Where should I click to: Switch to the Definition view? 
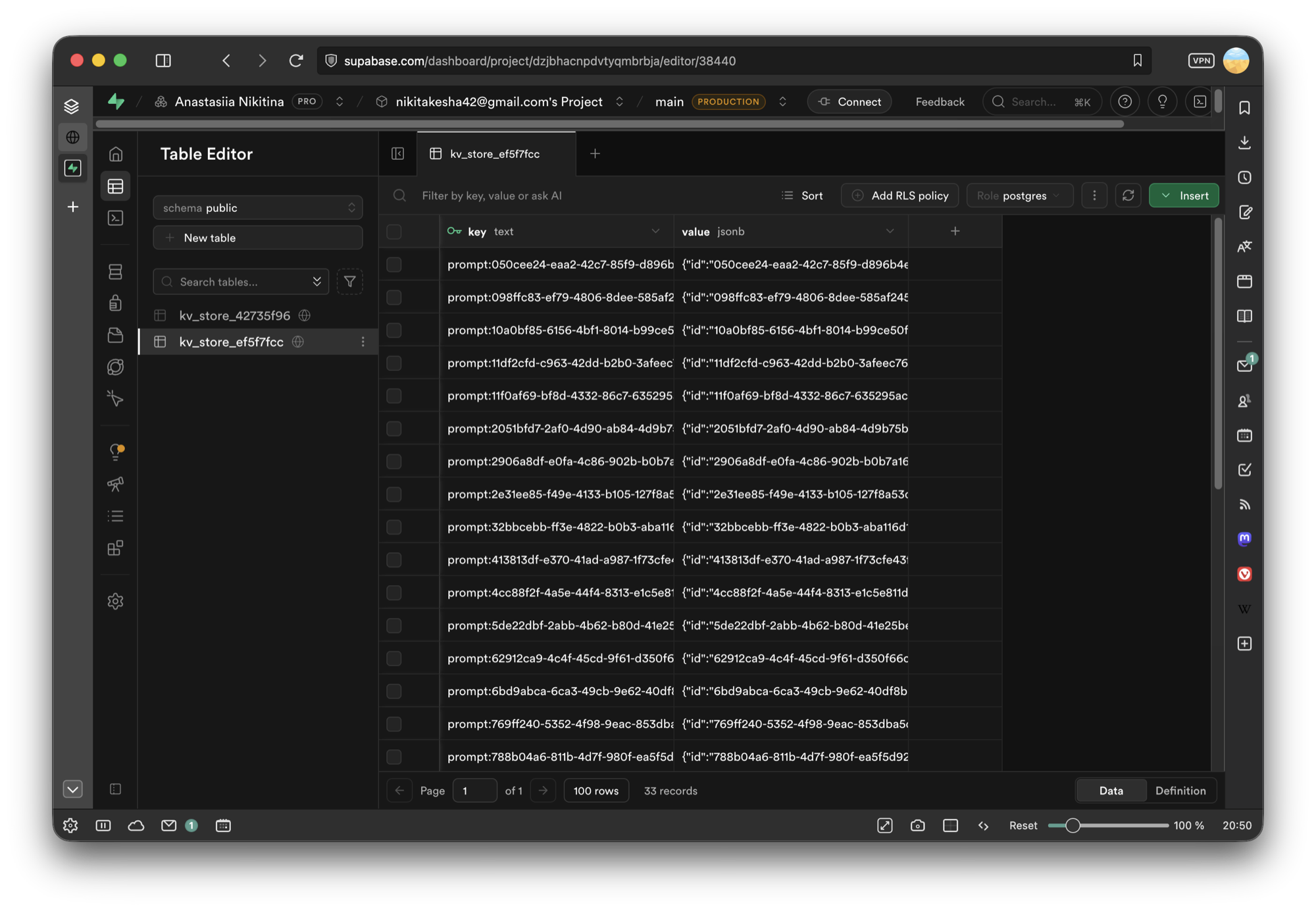click(1180, 791)
